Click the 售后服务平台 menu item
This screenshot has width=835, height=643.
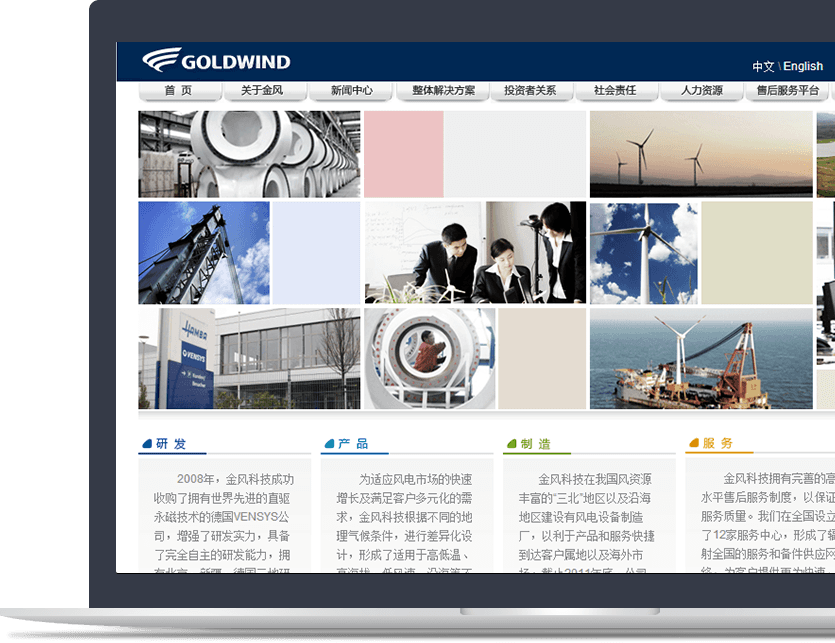pyautogui.click(x=788, y=91)
